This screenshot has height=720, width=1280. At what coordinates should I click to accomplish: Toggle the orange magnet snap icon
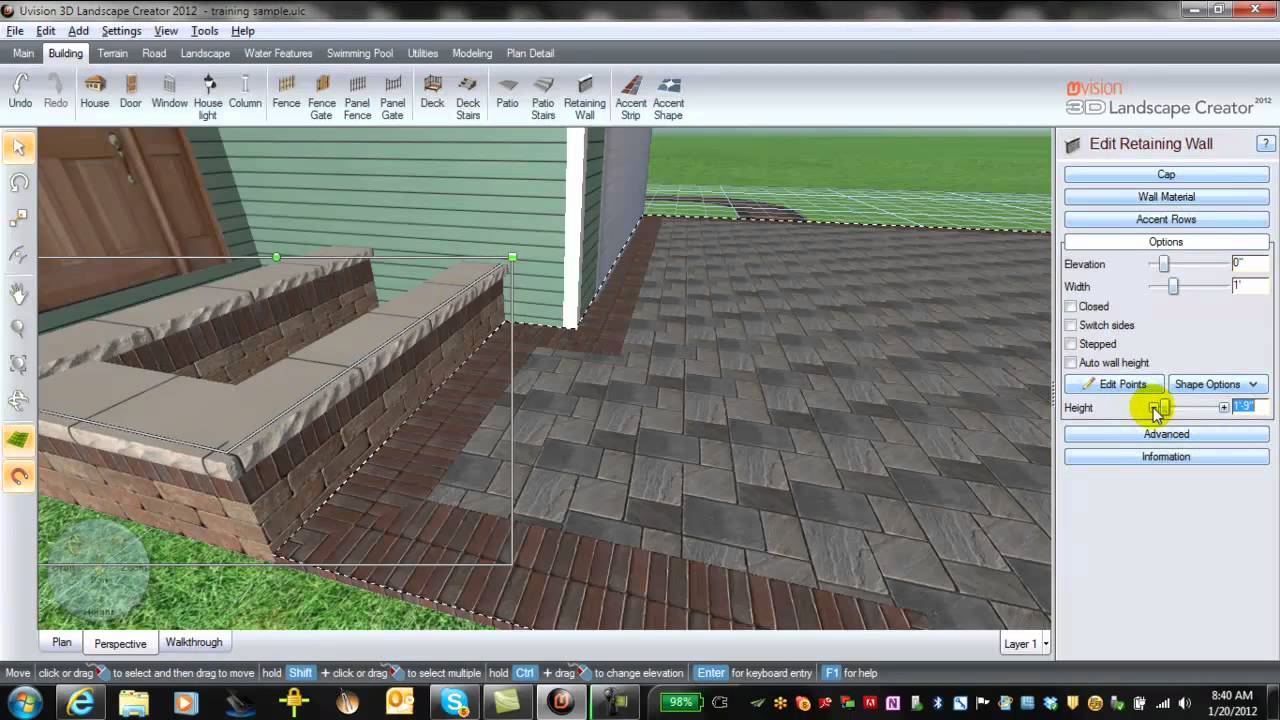point(18,476)
